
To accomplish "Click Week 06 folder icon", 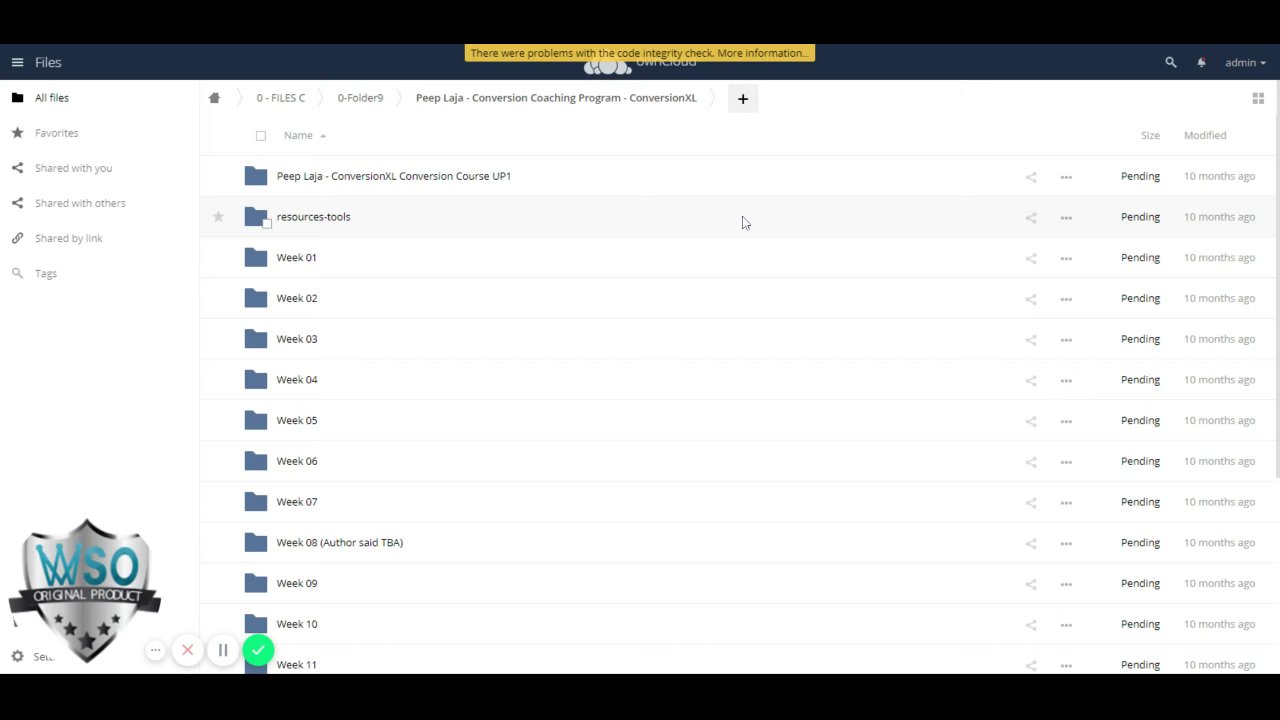I will click(x=256, y=461).
